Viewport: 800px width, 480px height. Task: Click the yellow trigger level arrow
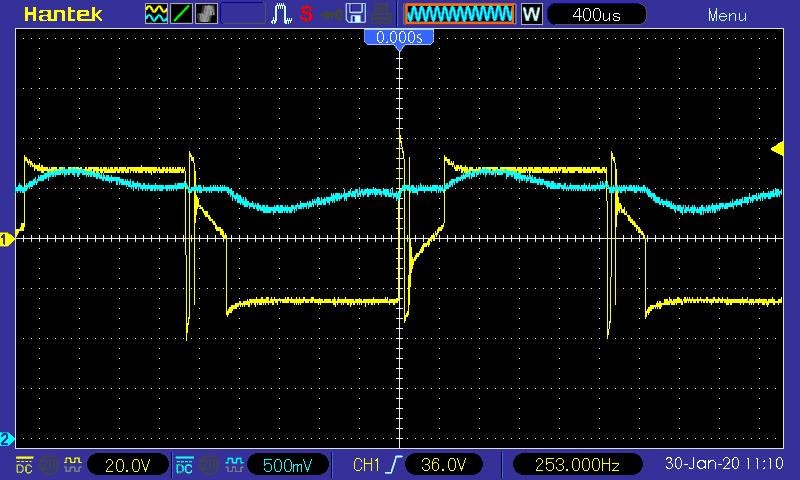778,149
